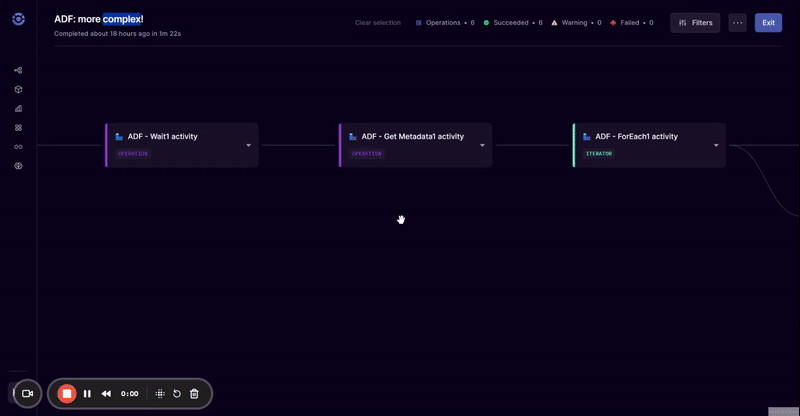Click the Exit button

(768, 23)
